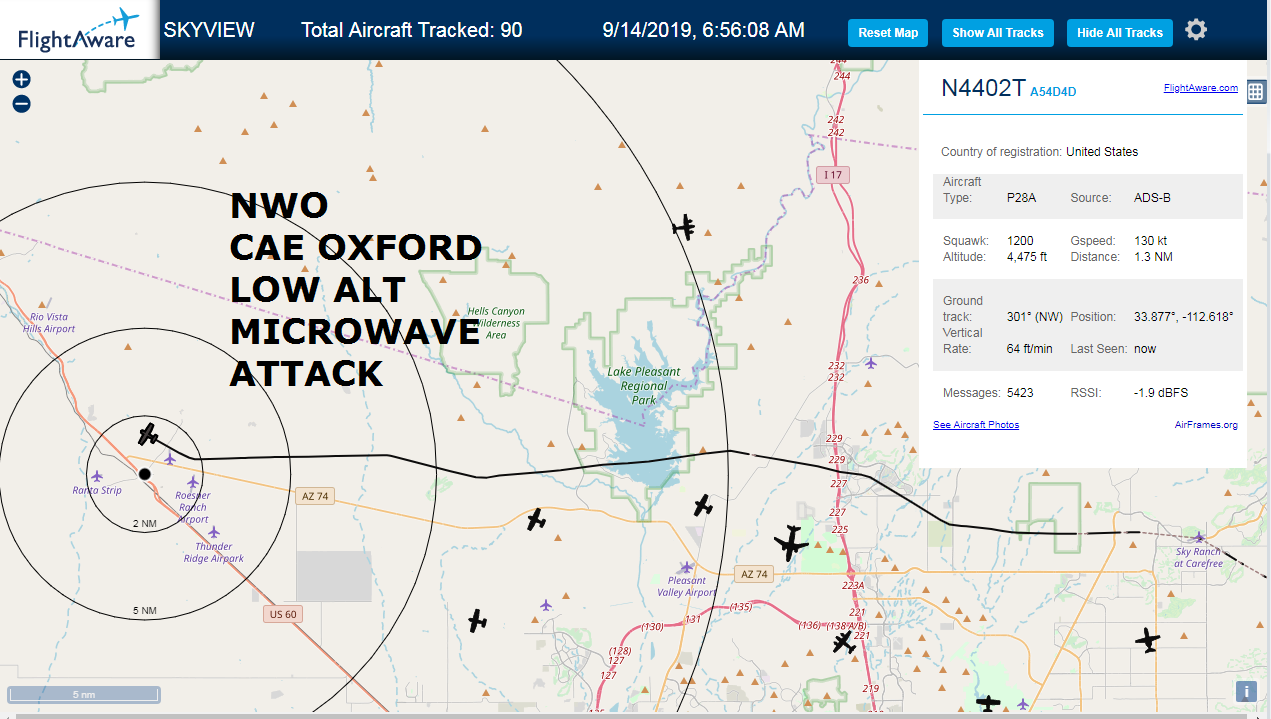The width and height of the screenshot is (1271, 719).
Task: Click the A54D4D hex code
Action: point(1053,92)
